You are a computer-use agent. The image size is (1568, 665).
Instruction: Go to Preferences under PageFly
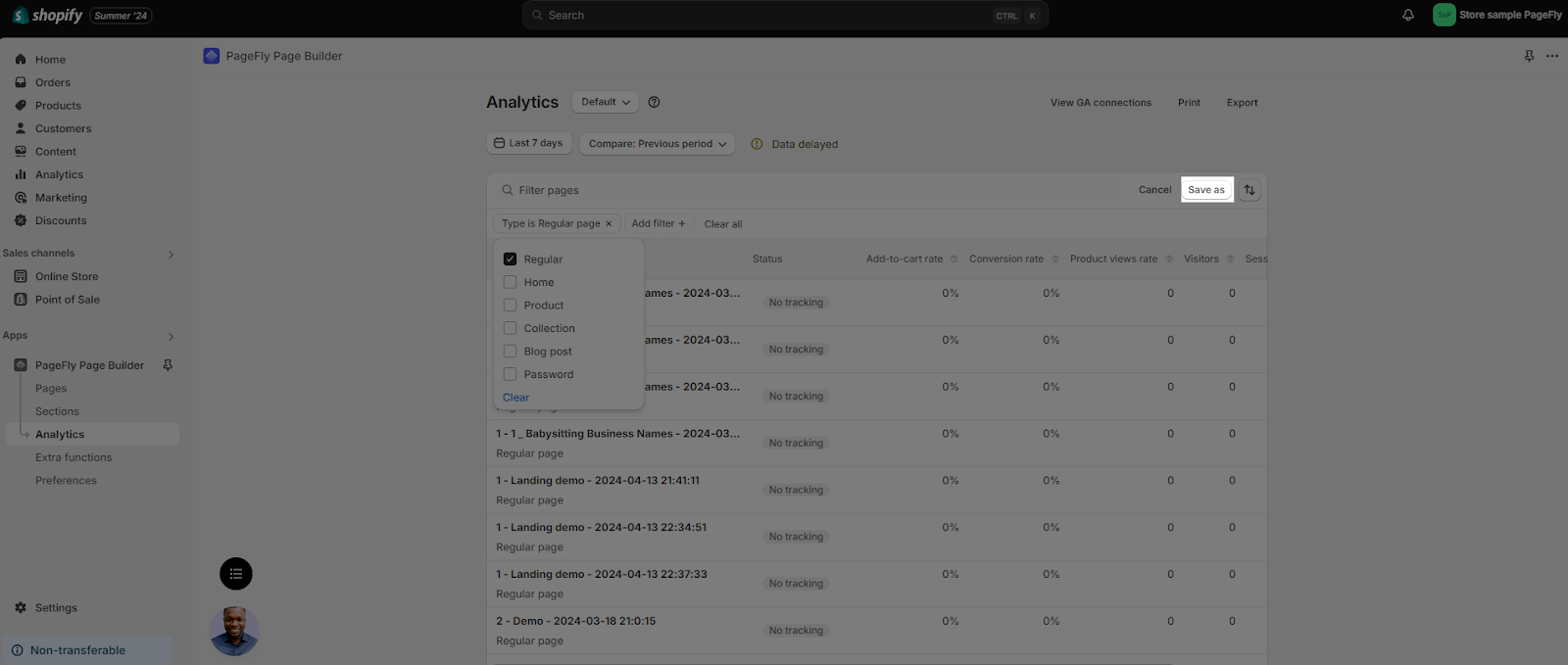[66, 481]
